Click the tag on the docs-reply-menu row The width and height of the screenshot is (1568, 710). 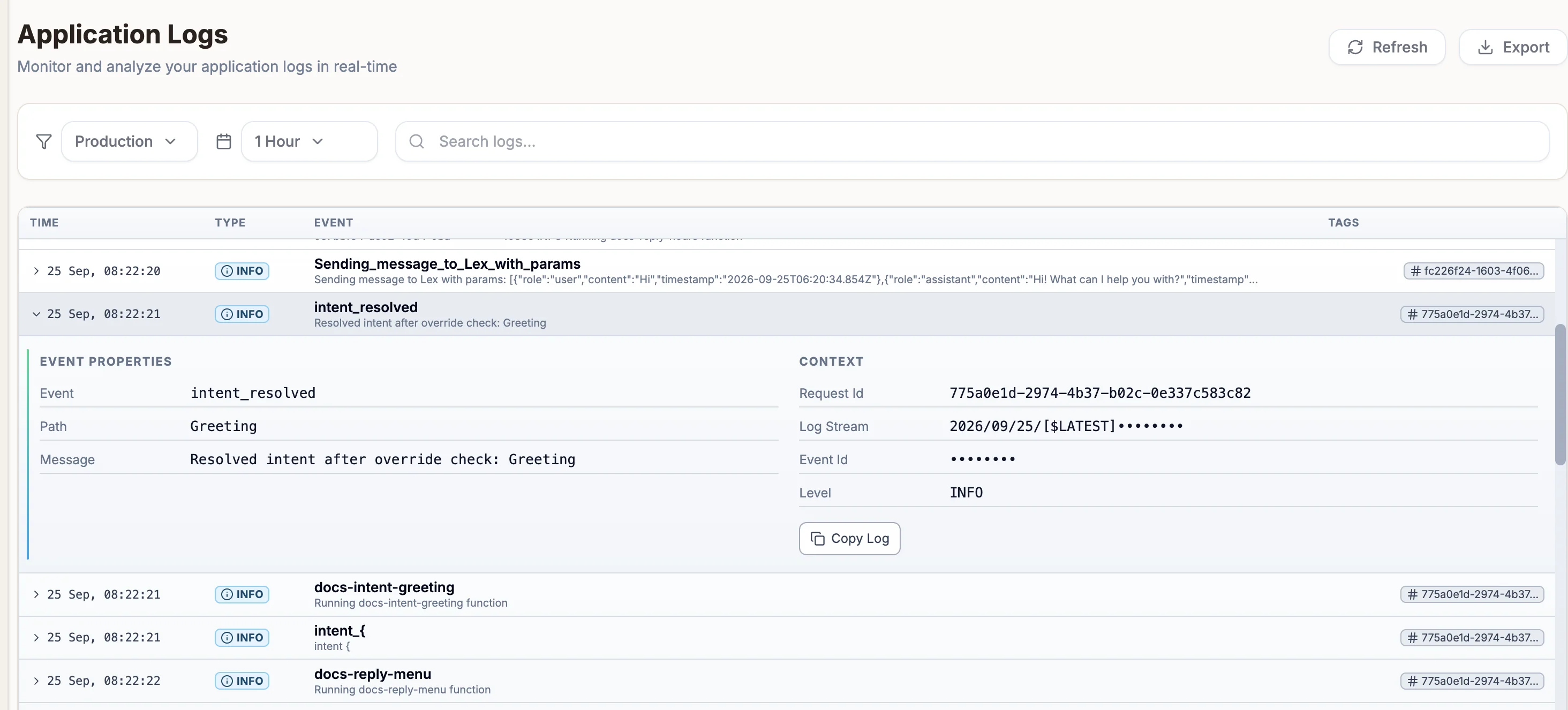click(x=1472, y=681)
